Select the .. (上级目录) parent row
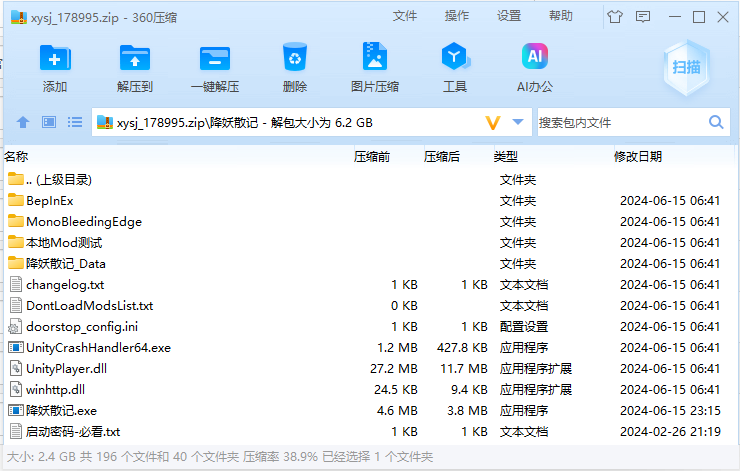Viewport: 740px width, 471px height. [370, 179]
